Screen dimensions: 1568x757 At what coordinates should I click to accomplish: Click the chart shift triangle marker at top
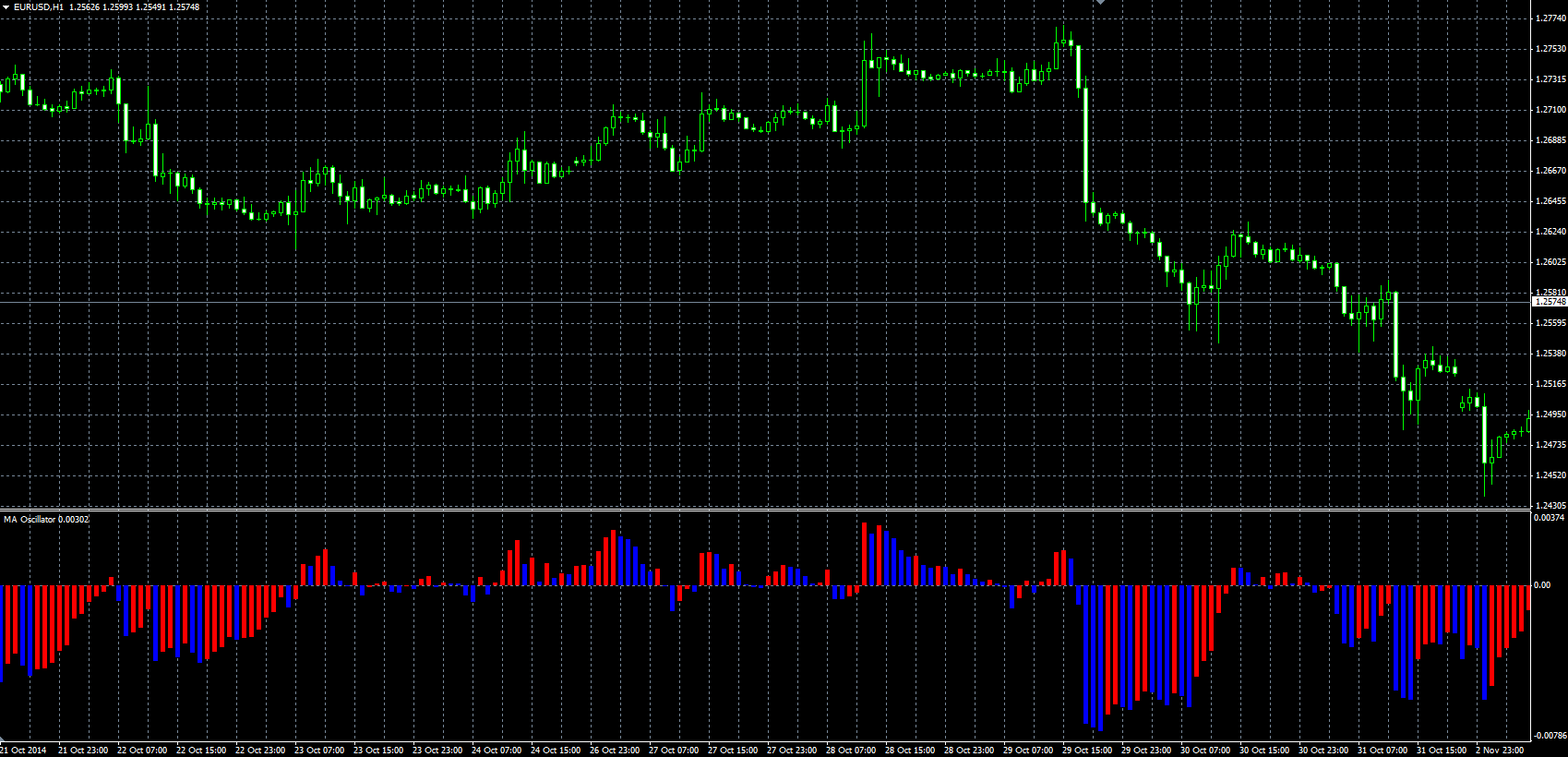[x=1099, y=3]
